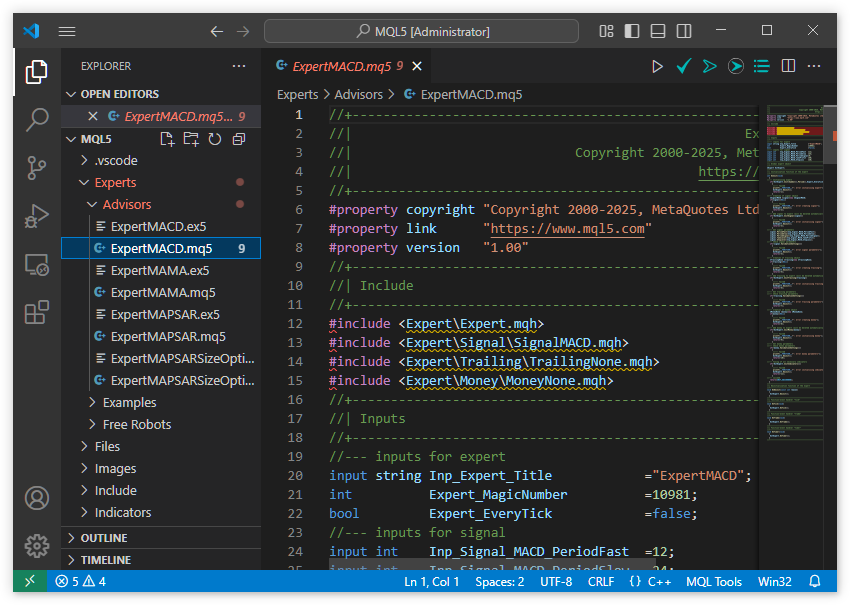Click the green double-arrow icon
The image size is (850, 605).
point(710,66)
